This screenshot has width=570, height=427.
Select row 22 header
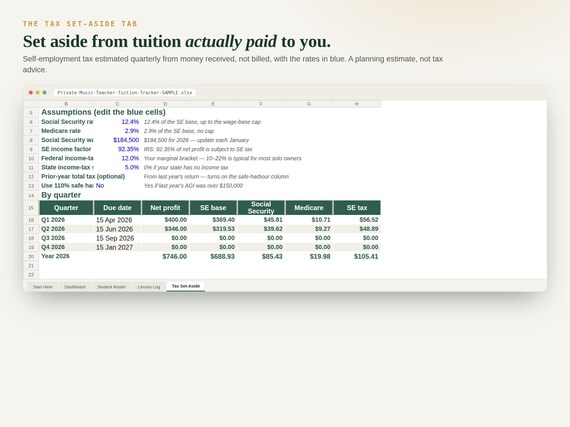click(31, 275)
